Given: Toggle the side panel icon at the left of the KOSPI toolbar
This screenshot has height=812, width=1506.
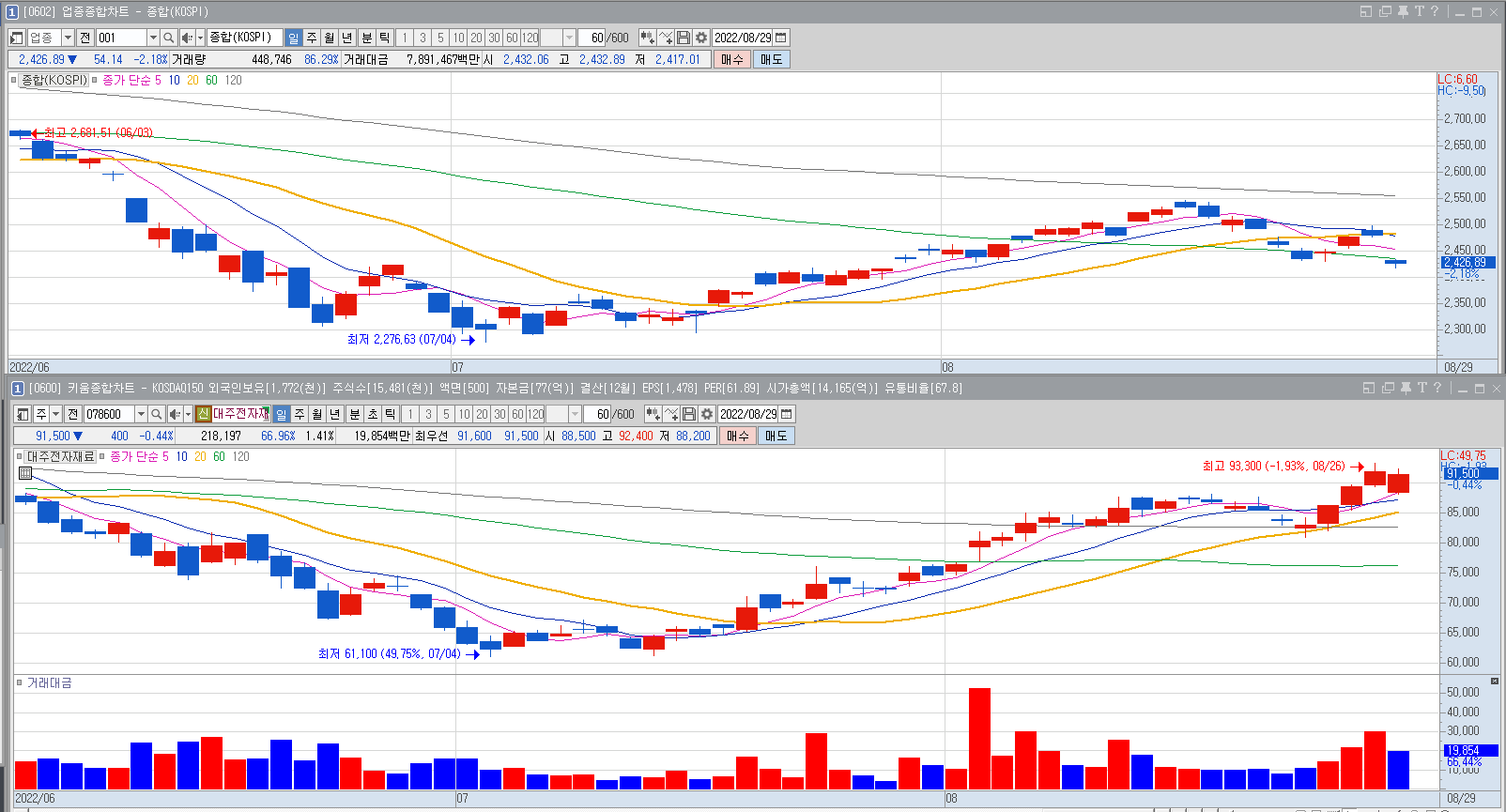Looking at the screenshot, I should coord(16,38).
